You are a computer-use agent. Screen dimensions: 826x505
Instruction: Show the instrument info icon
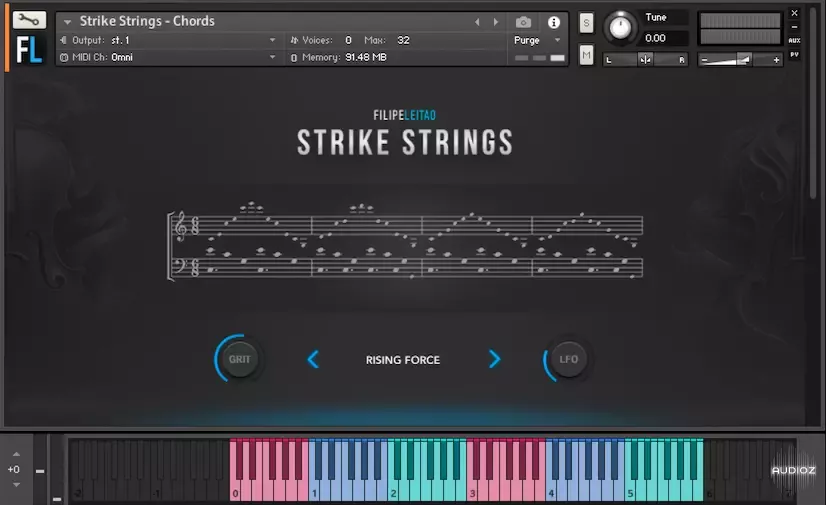(x=554, y=22)
